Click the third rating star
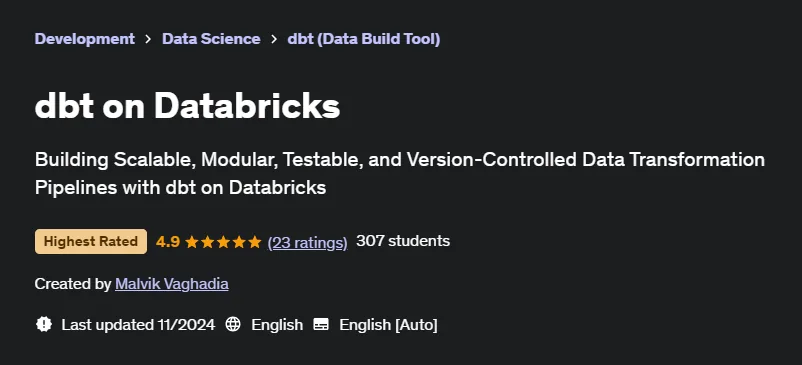 224,242
